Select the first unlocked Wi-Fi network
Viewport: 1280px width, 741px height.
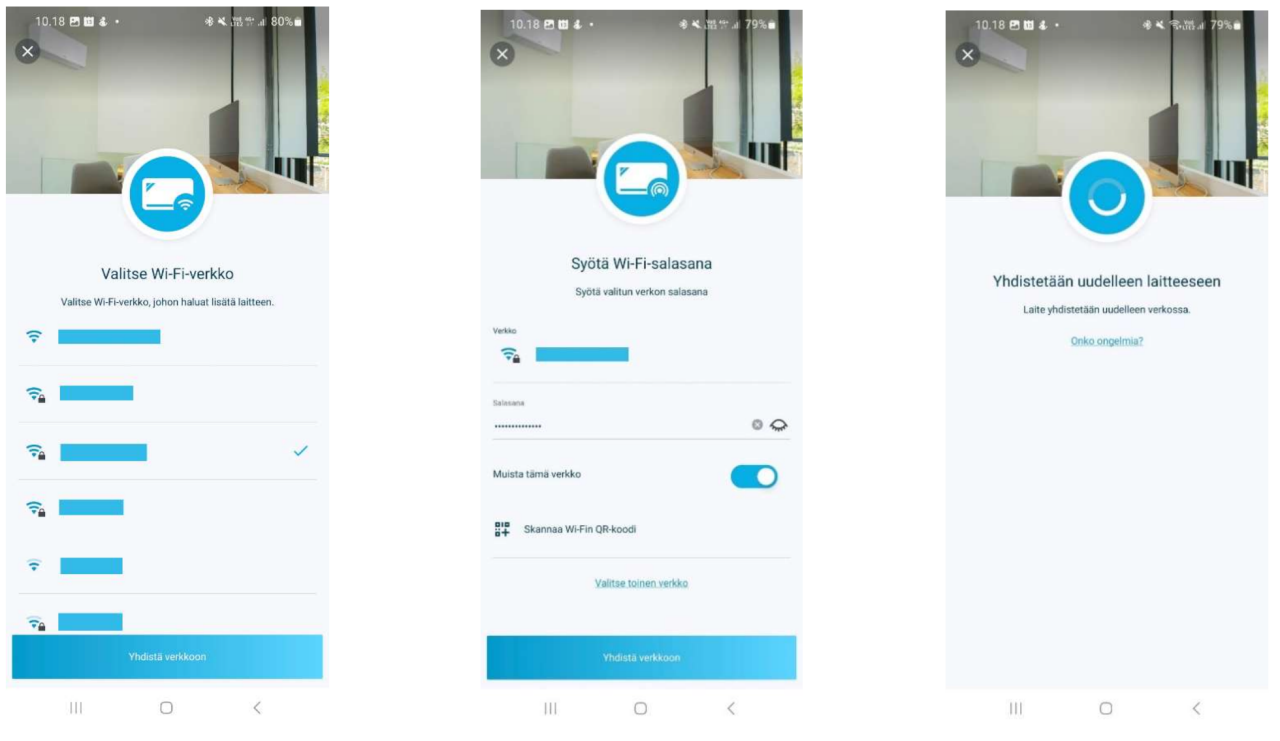pos(167,337)
